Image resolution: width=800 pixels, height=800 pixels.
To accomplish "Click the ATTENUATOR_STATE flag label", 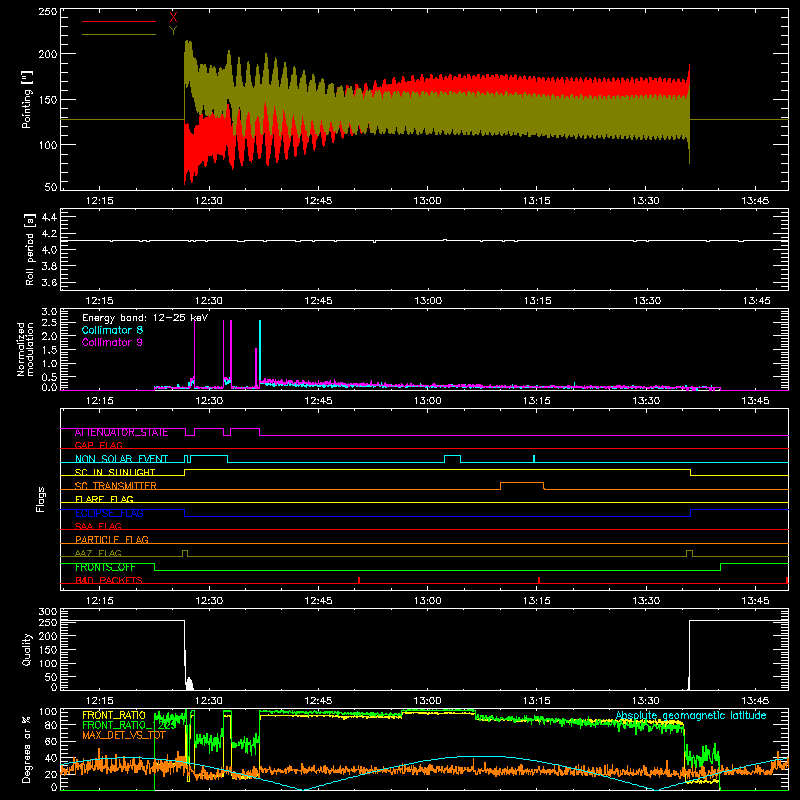I will 121,432.
